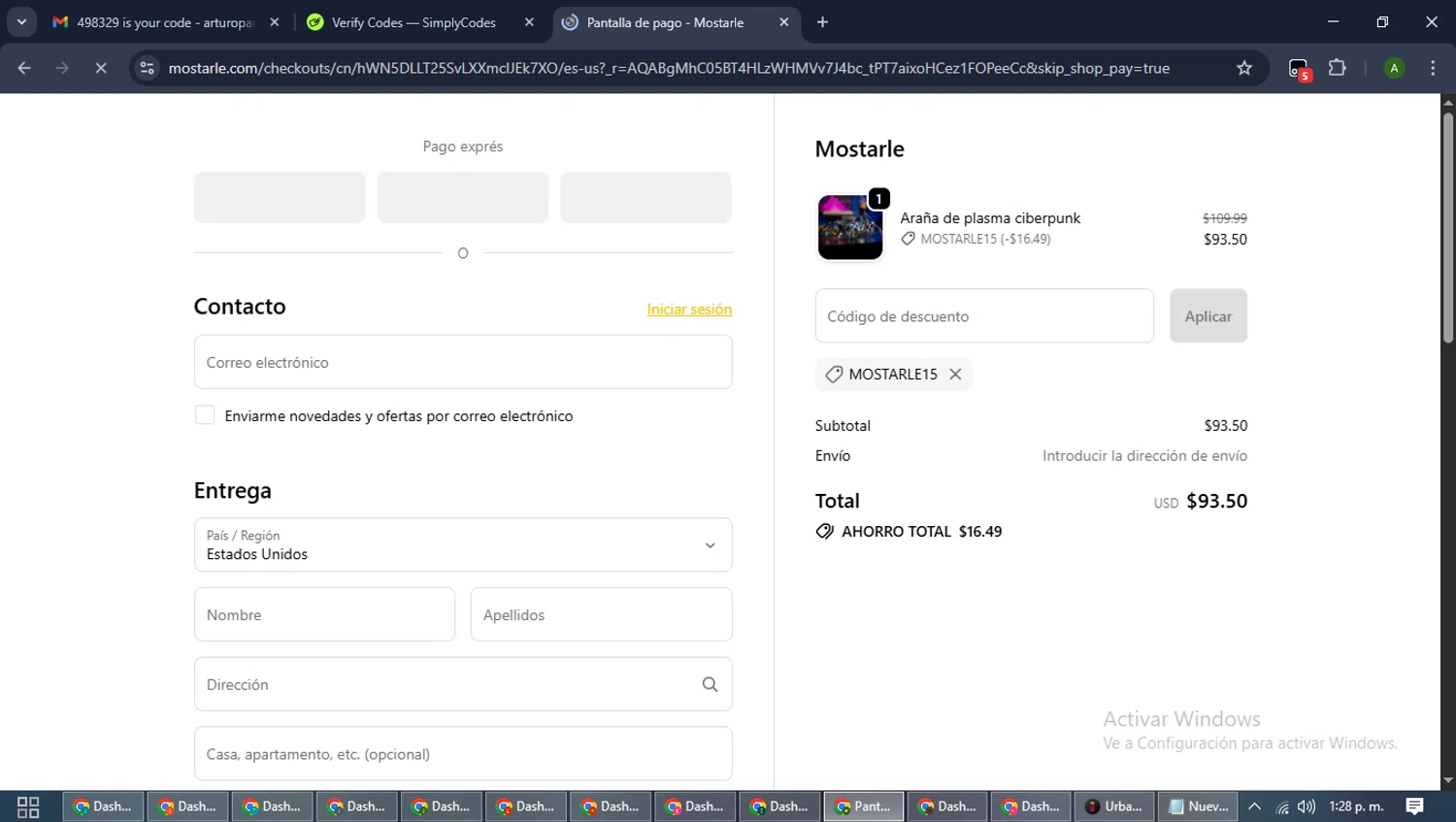
Task: Click the Dirección input field
Action: [463, 684]
